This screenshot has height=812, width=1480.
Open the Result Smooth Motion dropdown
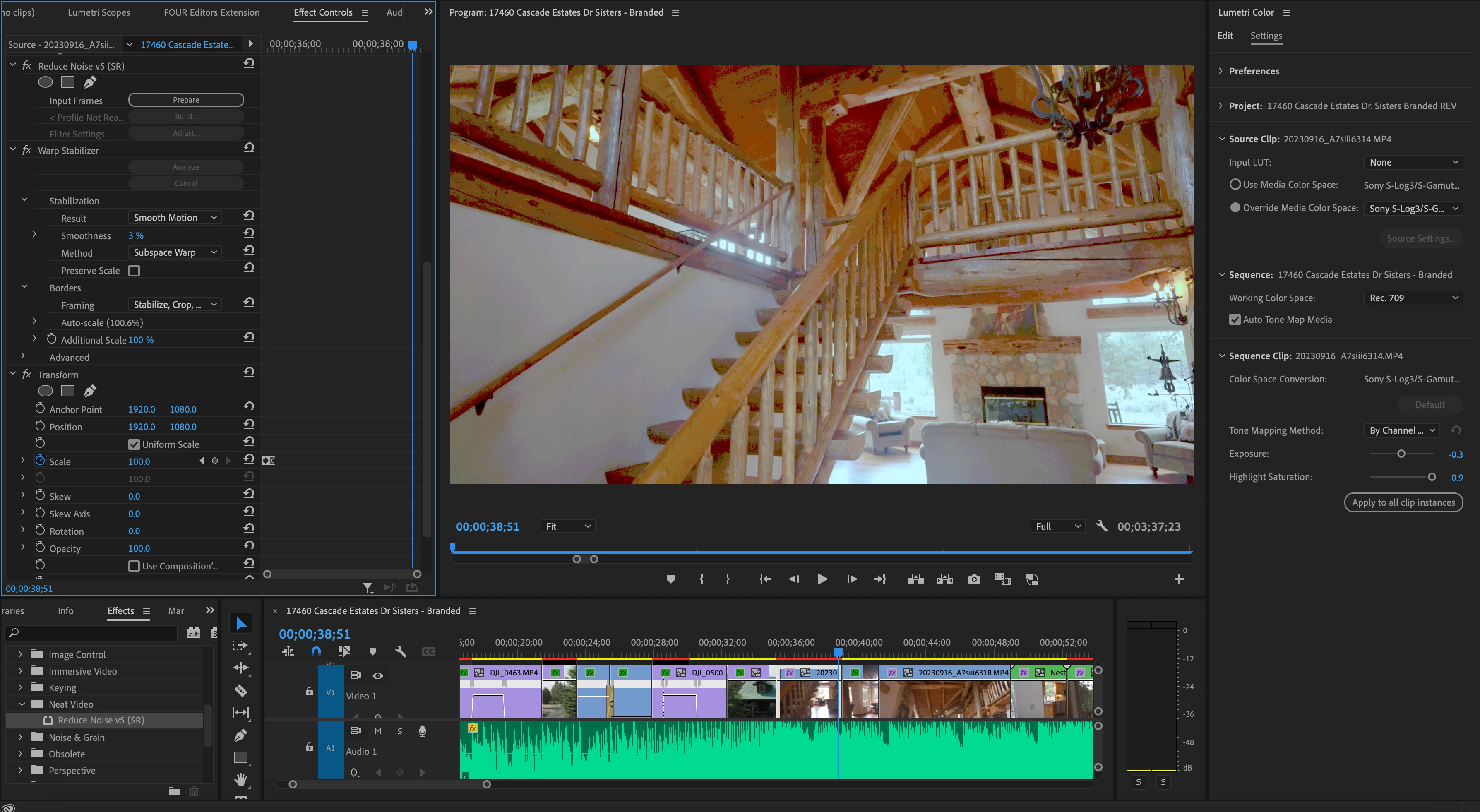coord(174,218)
